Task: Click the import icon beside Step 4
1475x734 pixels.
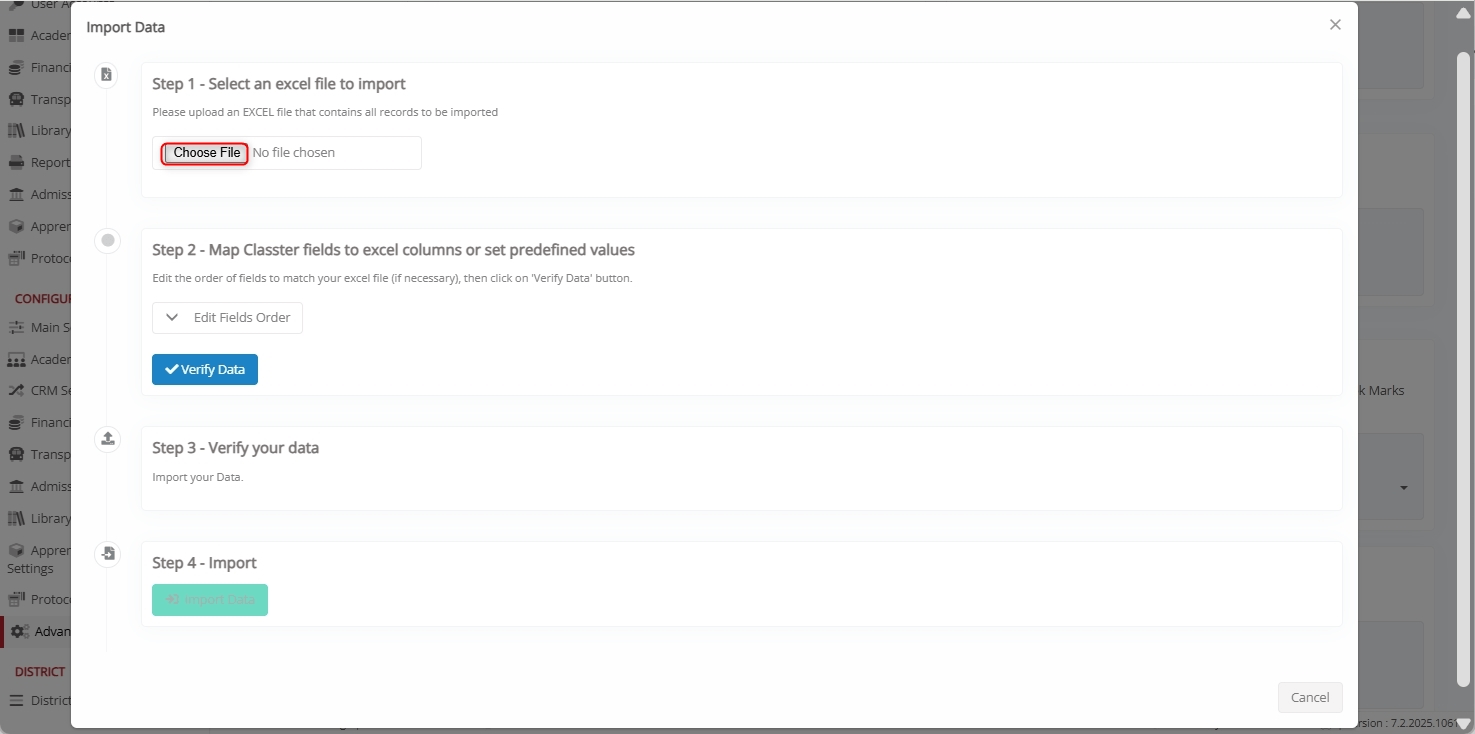Action: tap(108, 553)
